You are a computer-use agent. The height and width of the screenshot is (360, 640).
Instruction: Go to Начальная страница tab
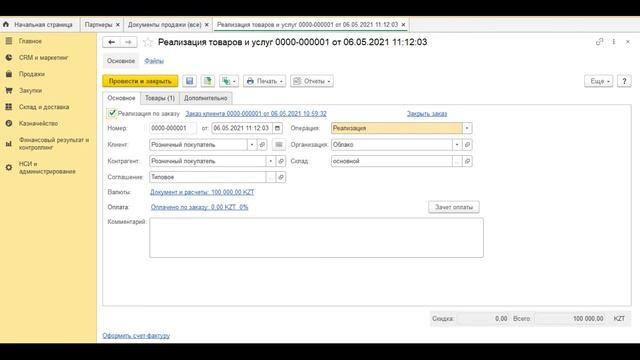[43, 24]
